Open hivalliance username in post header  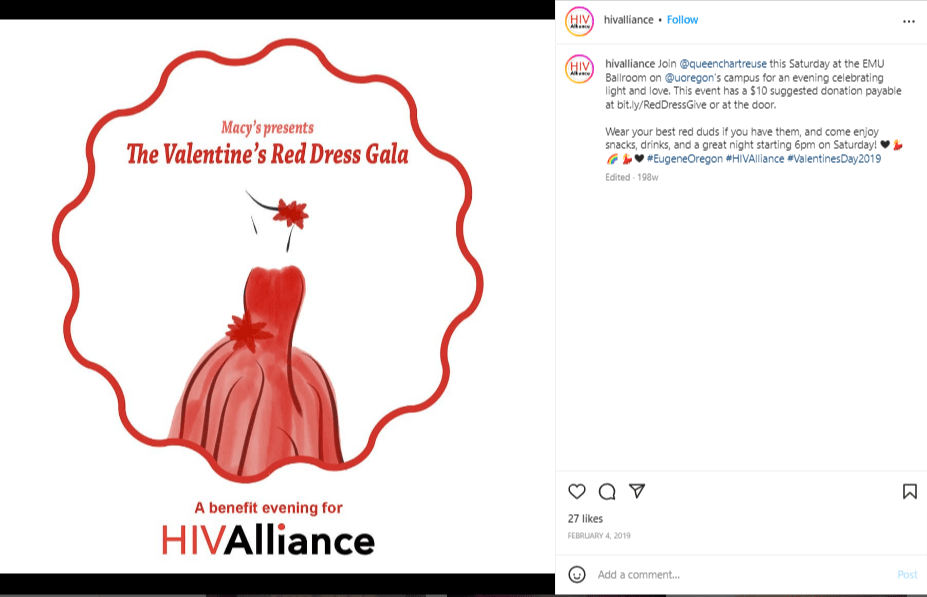[x=628, y=20]
